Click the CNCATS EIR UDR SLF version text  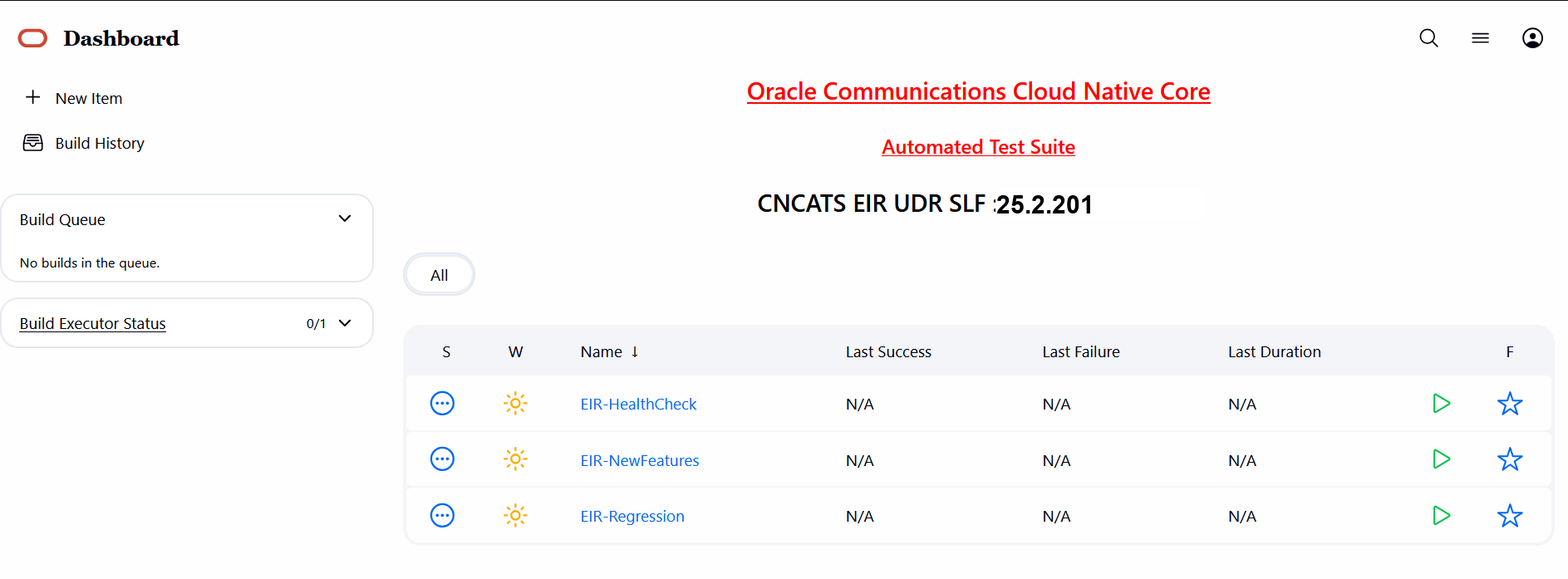[x=925, y=204]
